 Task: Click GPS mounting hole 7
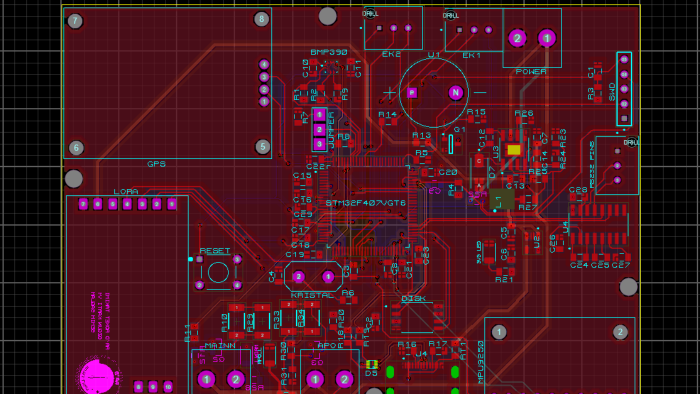point(75,21)
